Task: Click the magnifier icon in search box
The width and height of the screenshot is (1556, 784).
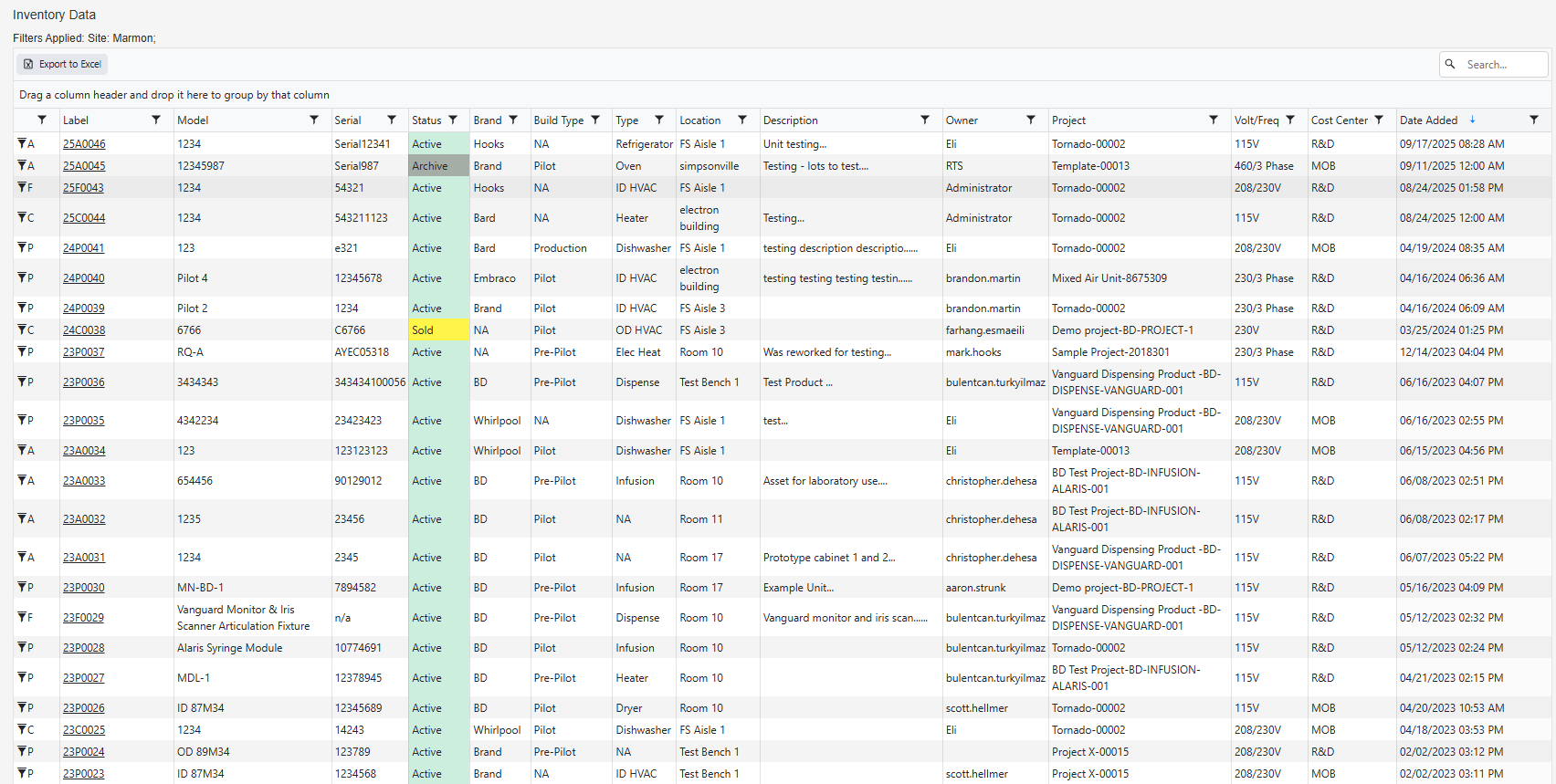Action: [x=1450, y=64]
